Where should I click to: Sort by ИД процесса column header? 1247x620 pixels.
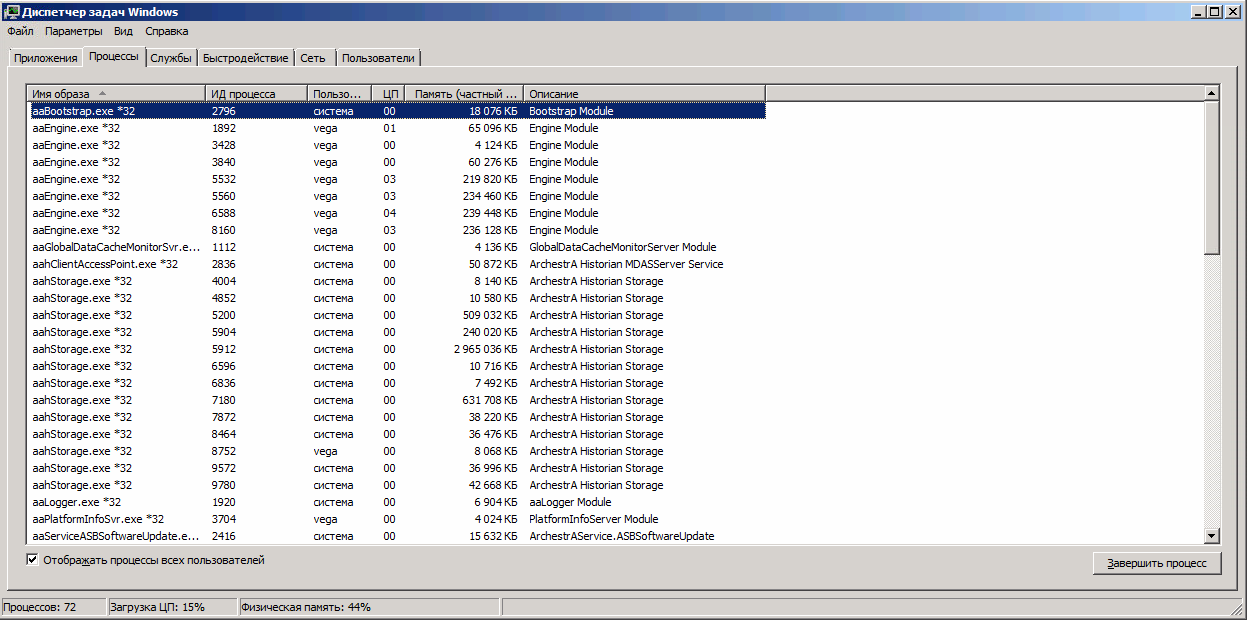coord(257,94)
